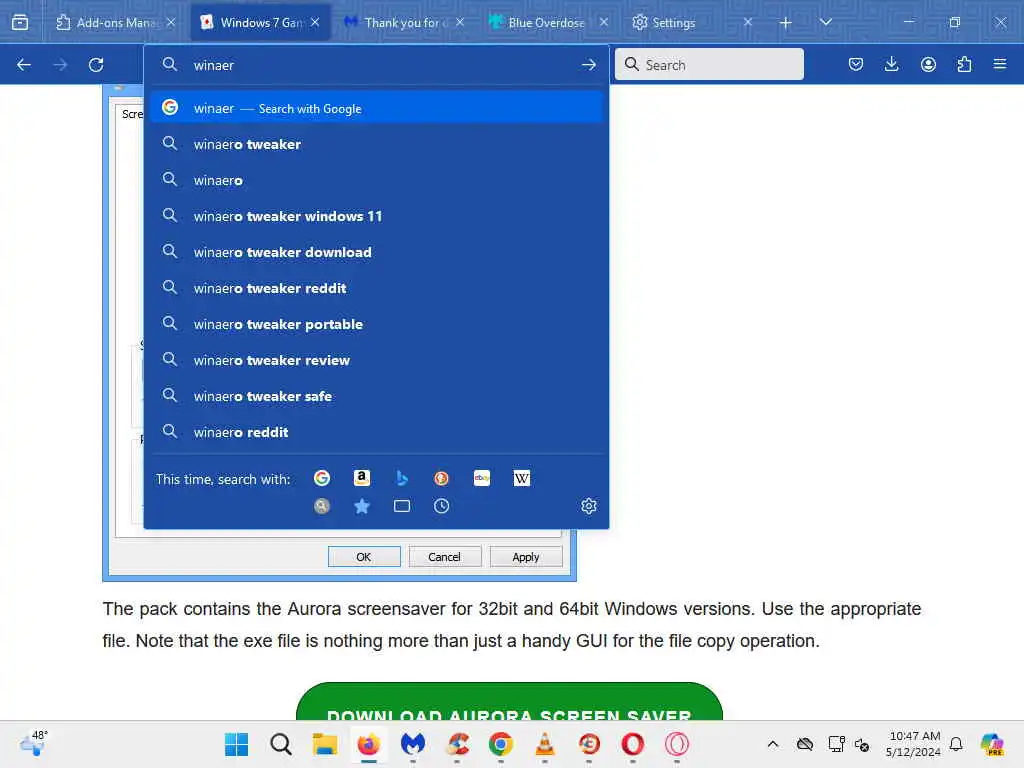The height and width of the screenshot is (768, 1024).
Task: Close the Add-ons Manager tab
Action: point(171,22)
